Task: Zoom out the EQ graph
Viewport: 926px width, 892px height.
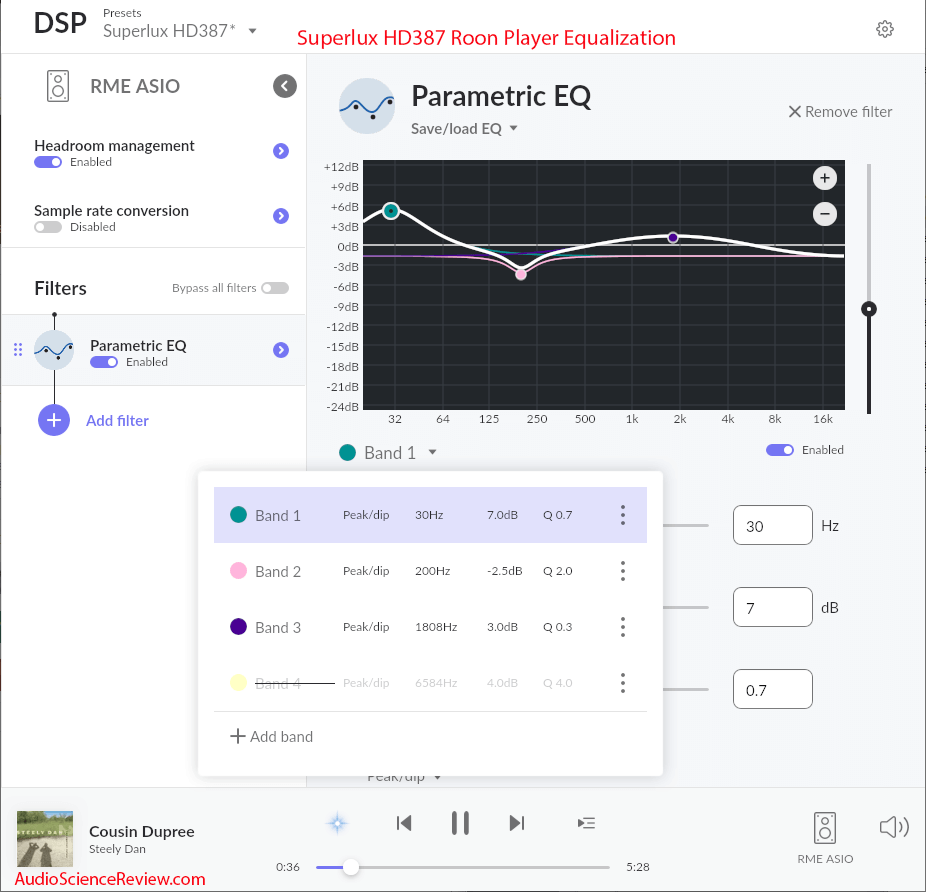Action: [x=824, y=214]
